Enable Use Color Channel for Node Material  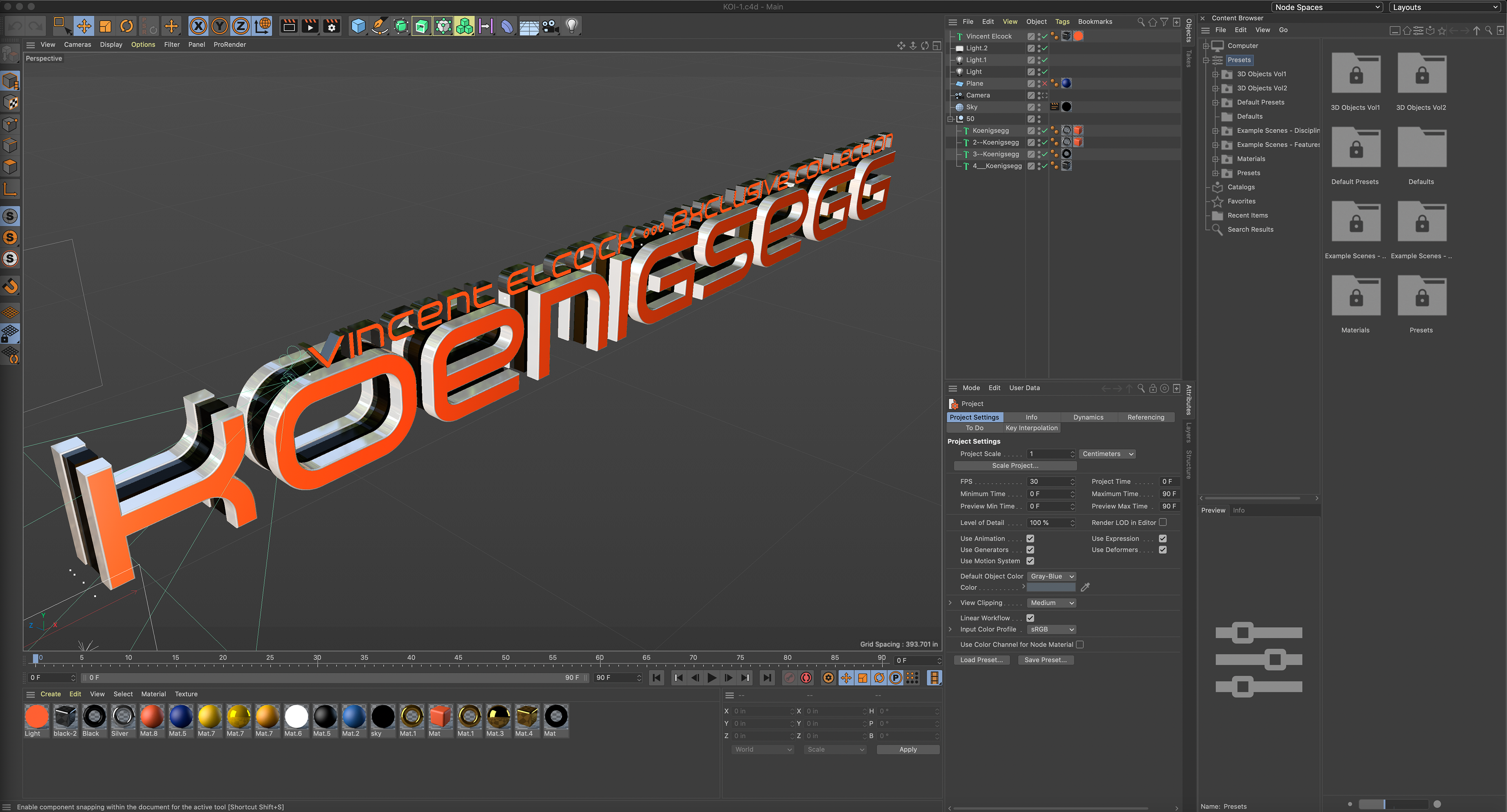pyautogui.click(x=1080, y=644)
